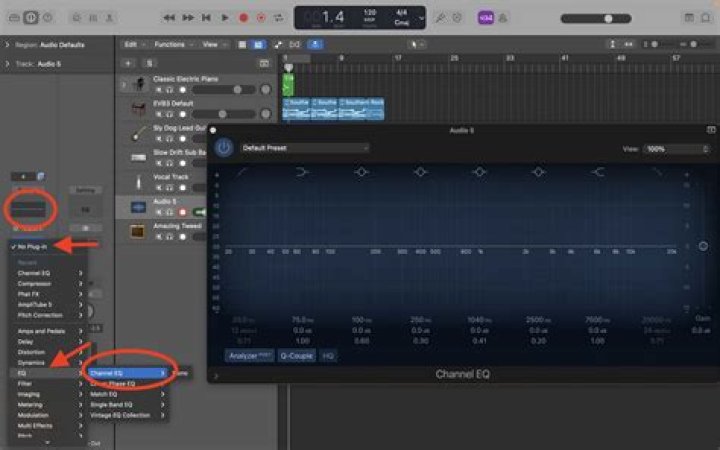Expand the Track Audio 5 disclosure
720x450 pixels.
[7, 64]
